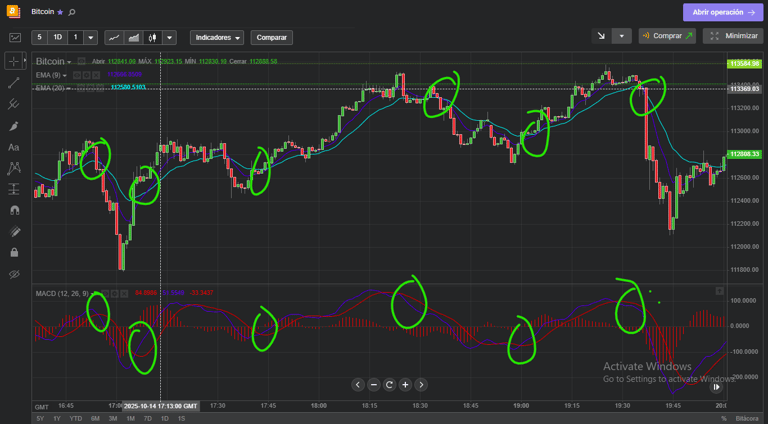Image resolution: width=768 pixels, height=424 pixels.
Task: Open the asset search magnifier
Action: pyautogui.click(x=72, y=12)
